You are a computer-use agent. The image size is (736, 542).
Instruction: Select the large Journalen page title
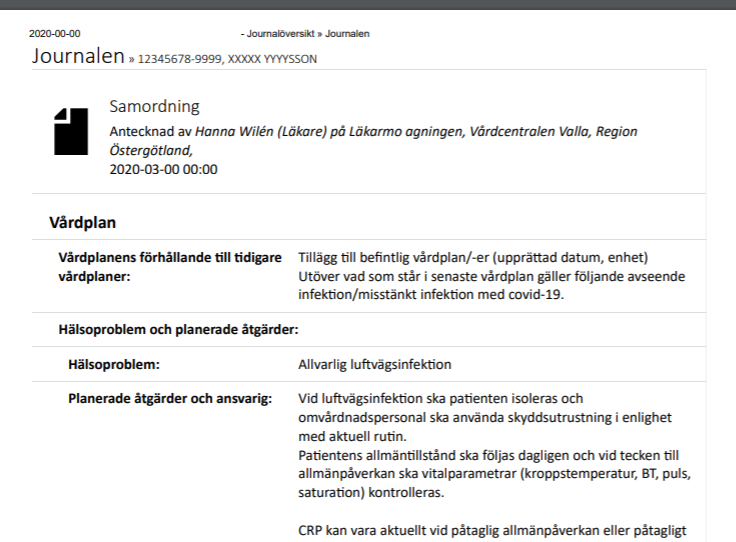[x=78, y=56]
